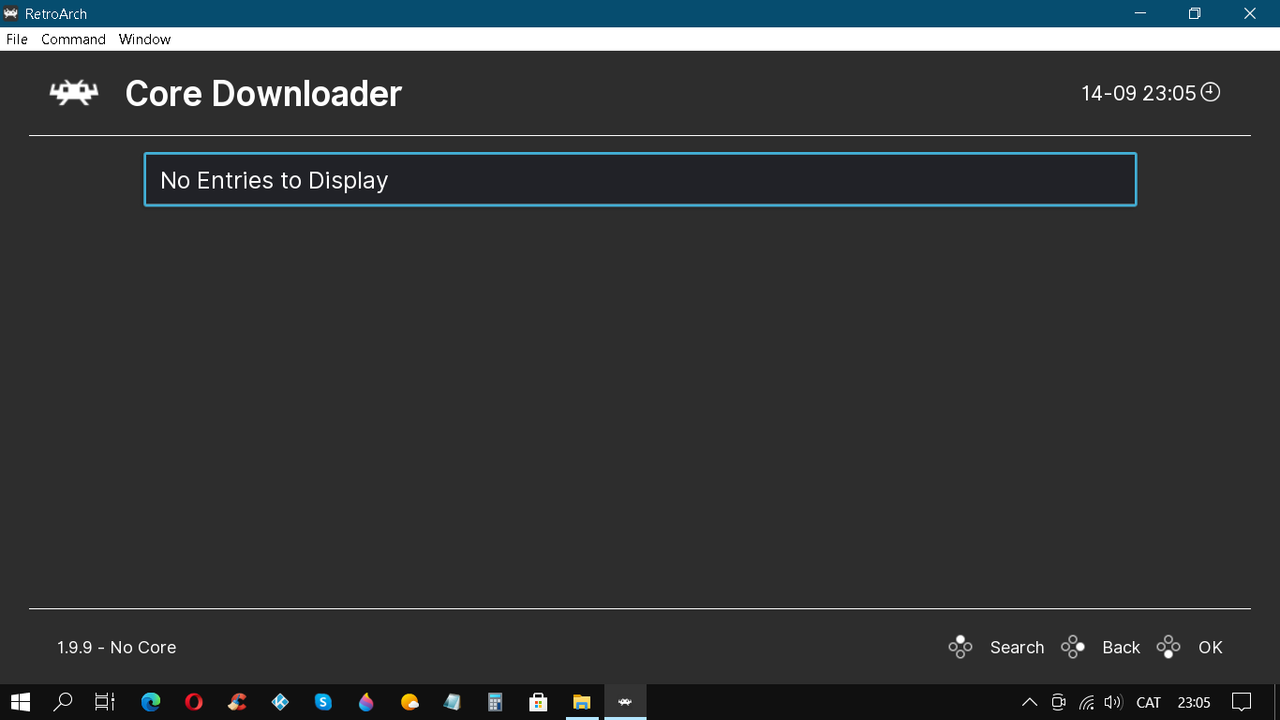Restore down the RetroArch window
The image size is (1280, 720).
1195,14
